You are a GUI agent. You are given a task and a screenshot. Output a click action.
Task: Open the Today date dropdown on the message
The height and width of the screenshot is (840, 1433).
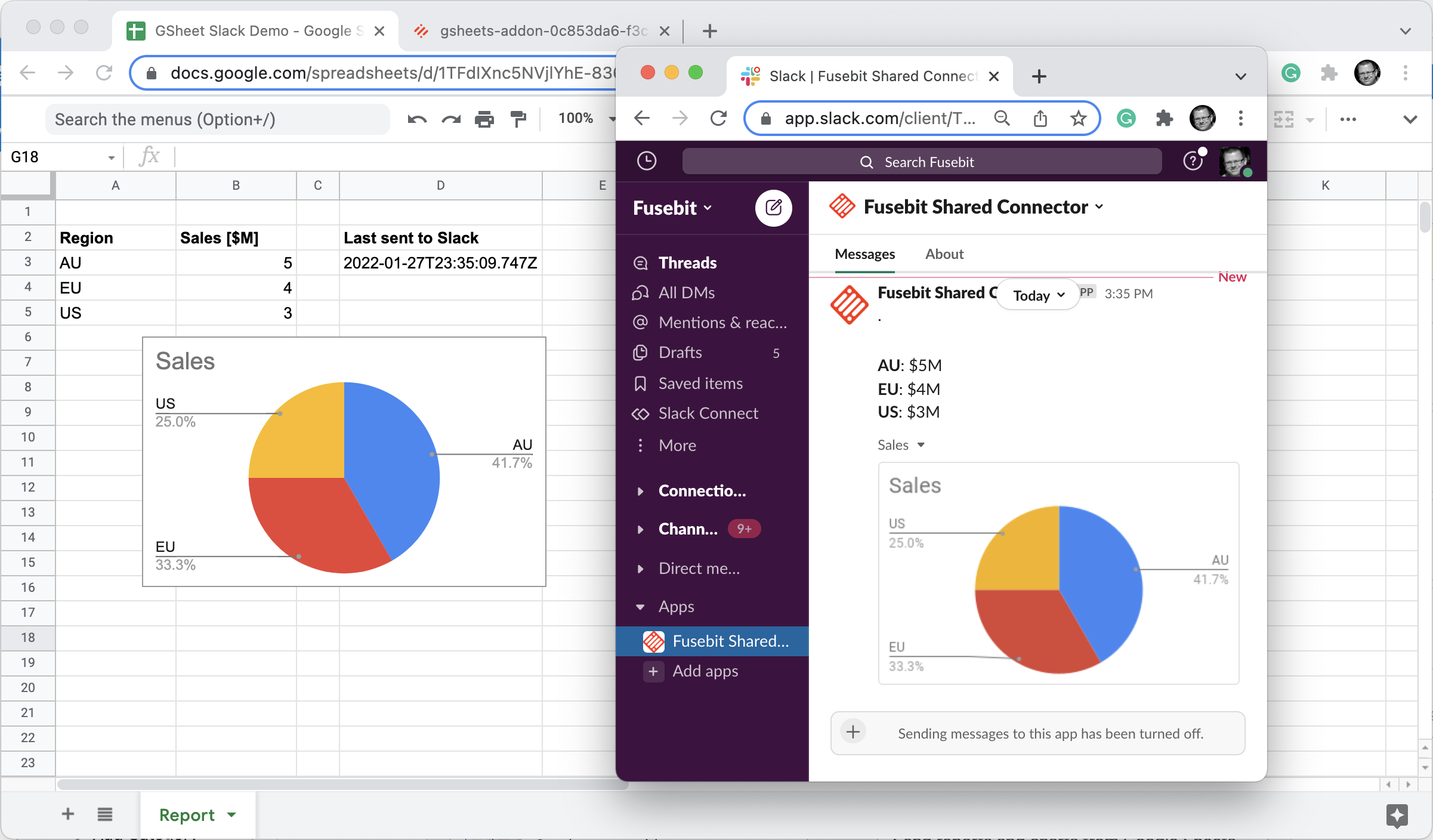coord(1036,295)
